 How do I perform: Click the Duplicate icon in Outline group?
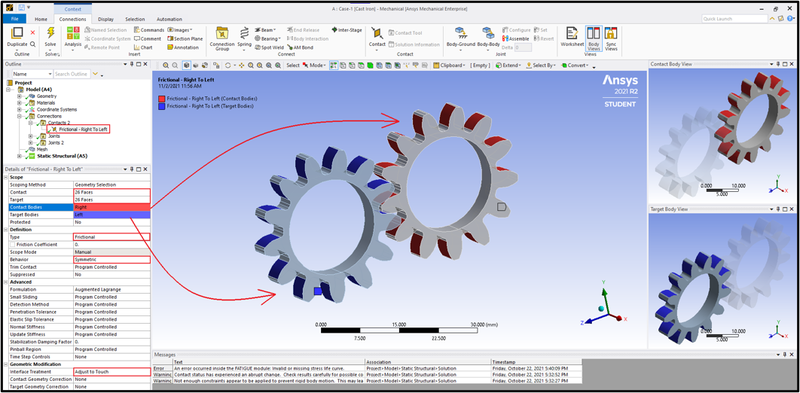[x=17, y=34]
